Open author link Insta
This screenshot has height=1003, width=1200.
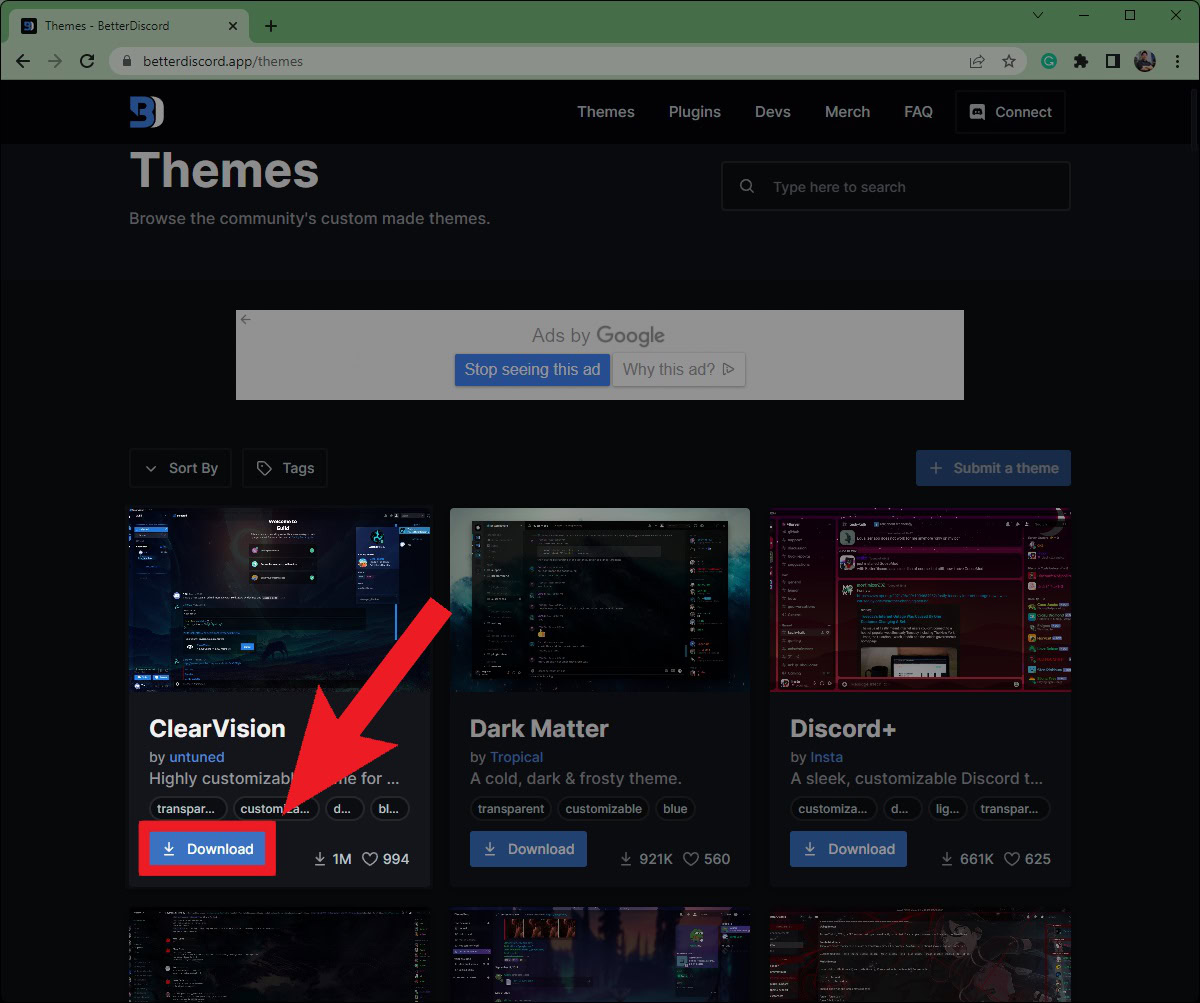tap(826, 757)
